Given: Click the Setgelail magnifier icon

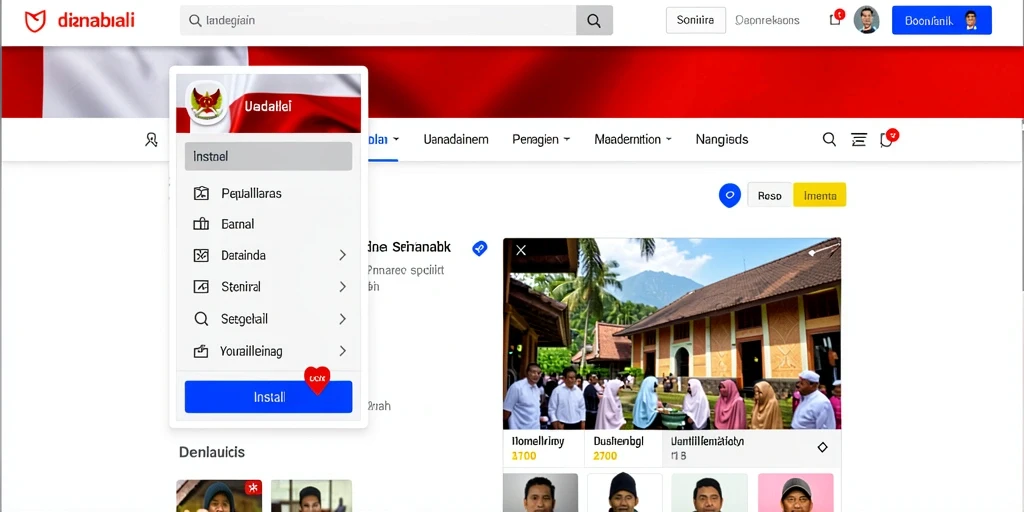Looking at the screenshot, I should (x=201, y=319).
